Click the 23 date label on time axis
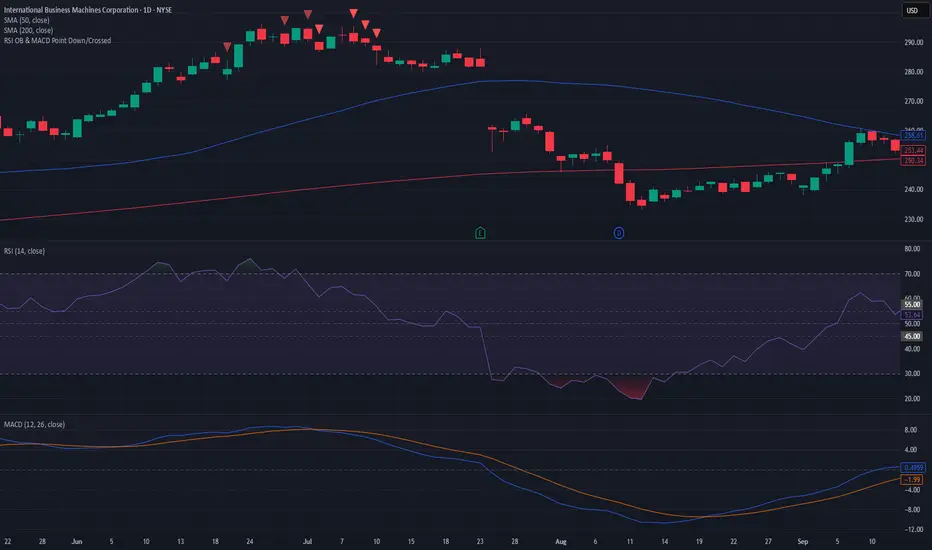Viewport: 932px width, 550px height. (480, 542)
